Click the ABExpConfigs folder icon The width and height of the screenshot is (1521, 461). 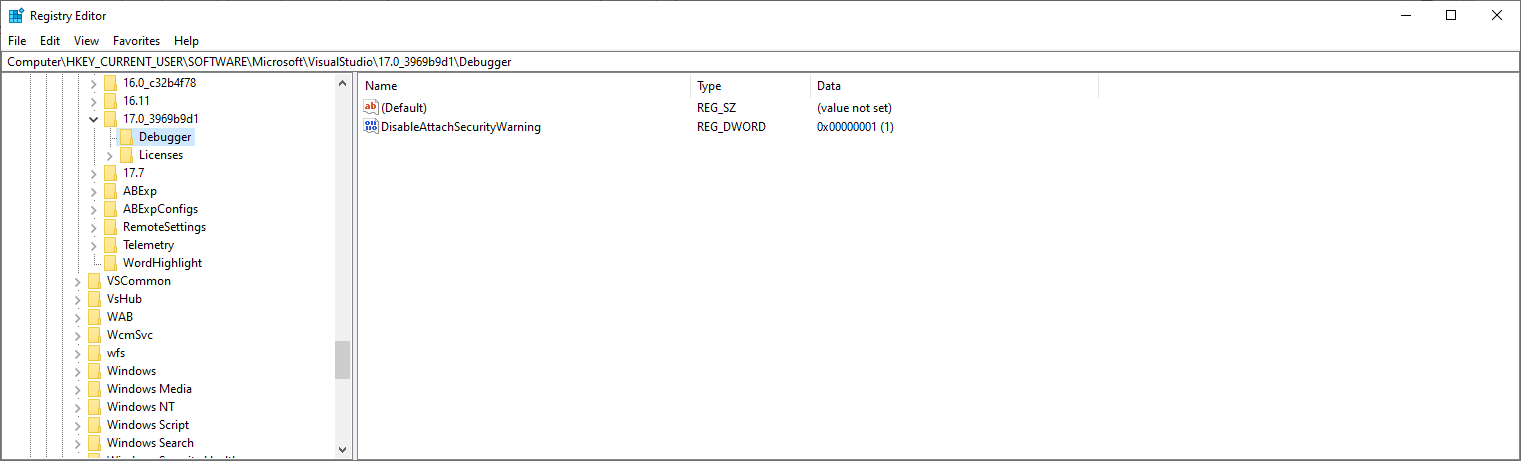[x=110, y=209]
